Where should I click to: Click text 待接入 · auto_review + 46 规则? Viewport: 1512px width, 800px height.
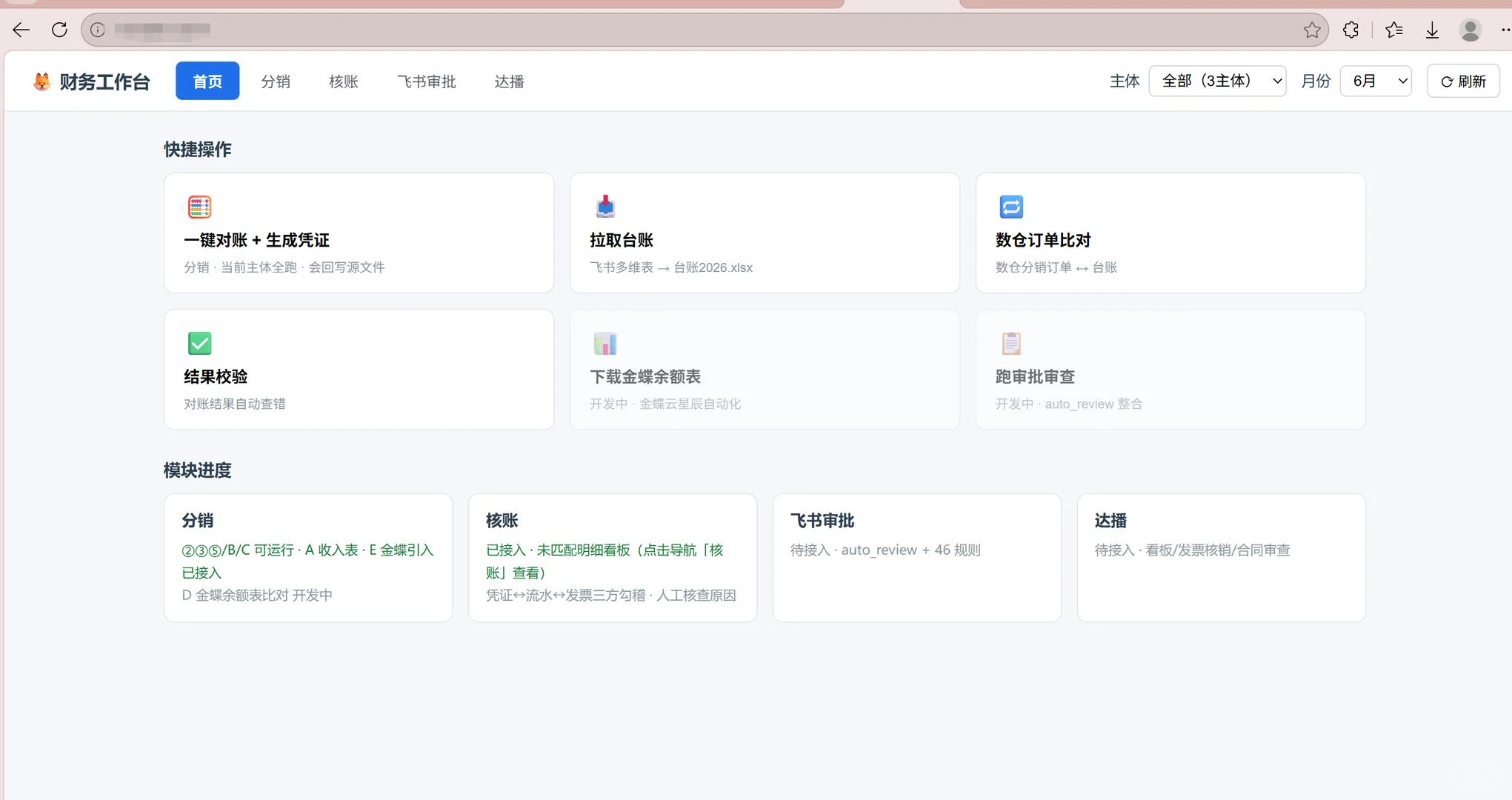(x=885, y=550)
